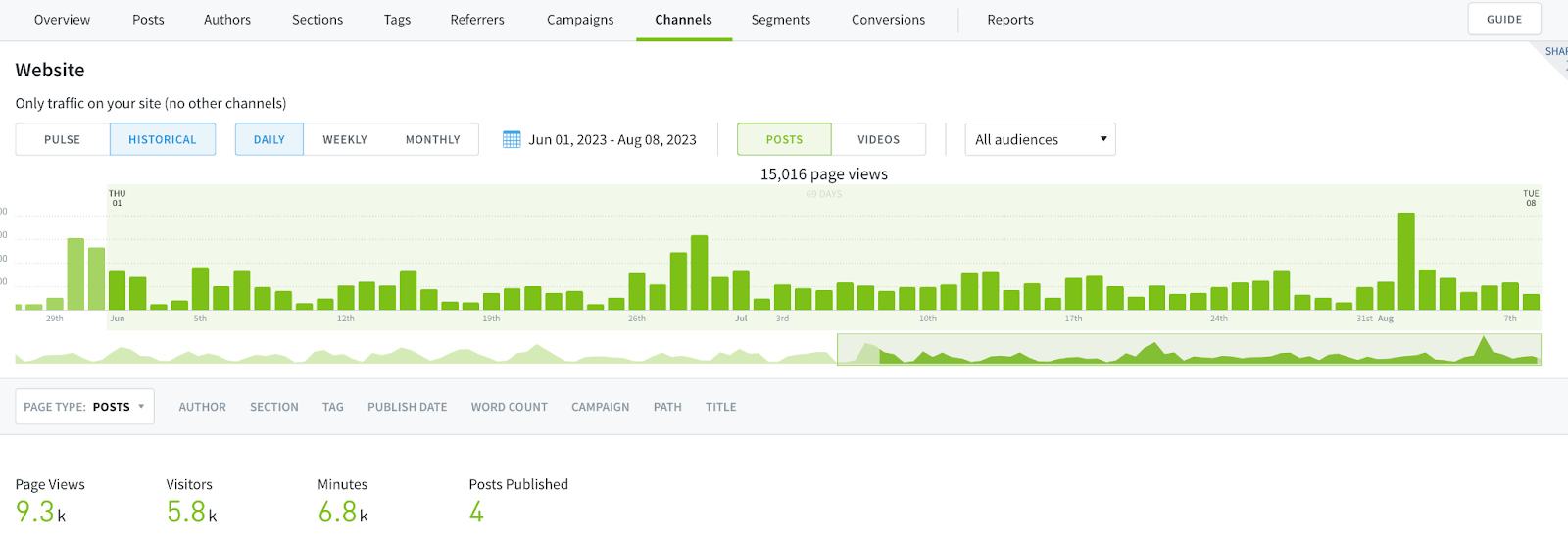Show Videos instead of posts
This screenshot has width=1568, height=541.
[878, 139]
